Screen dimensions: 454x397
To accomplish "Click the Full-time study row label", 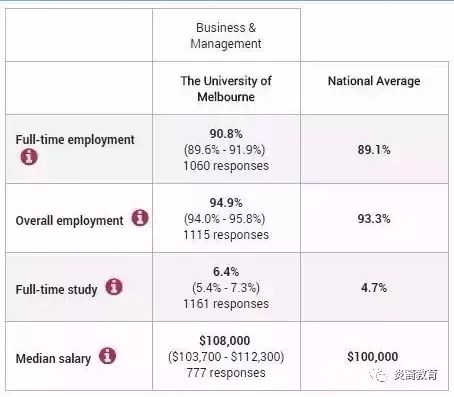I will pos(56,289).
